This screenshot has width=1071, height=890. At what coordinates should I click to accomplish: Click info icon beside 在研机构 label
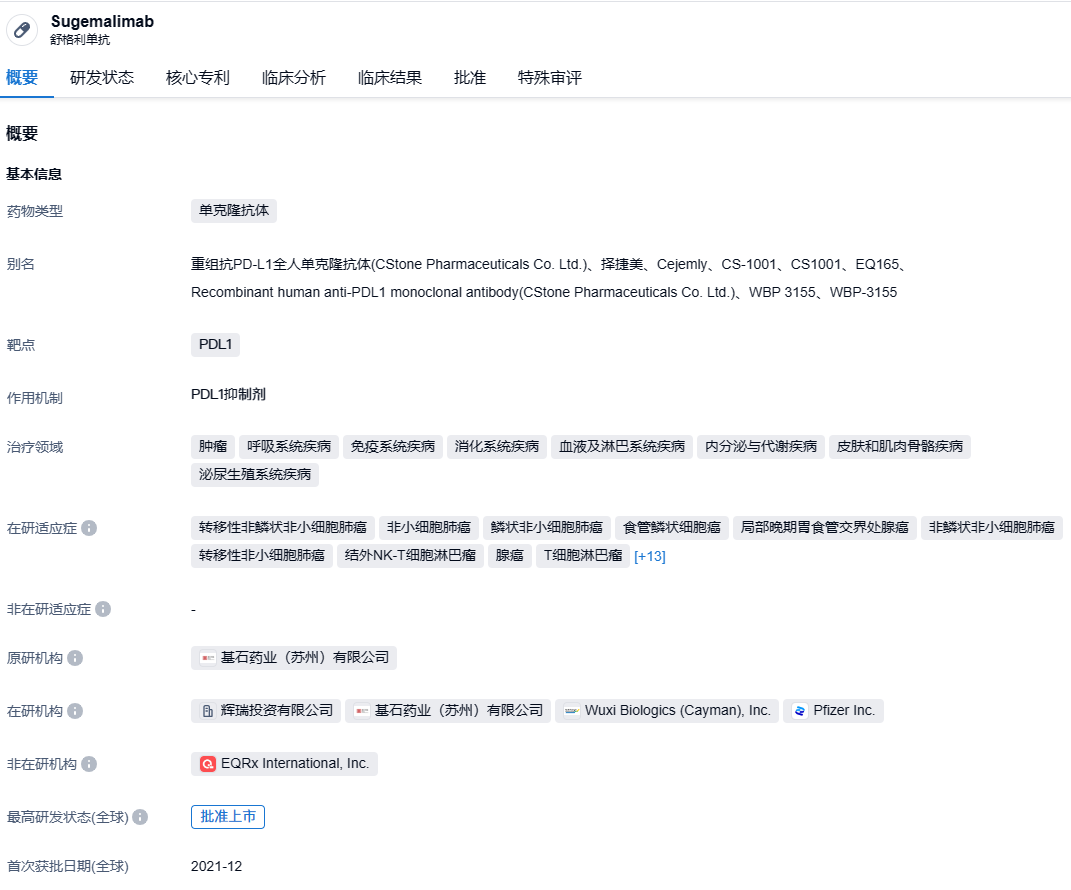pos(75,711)
